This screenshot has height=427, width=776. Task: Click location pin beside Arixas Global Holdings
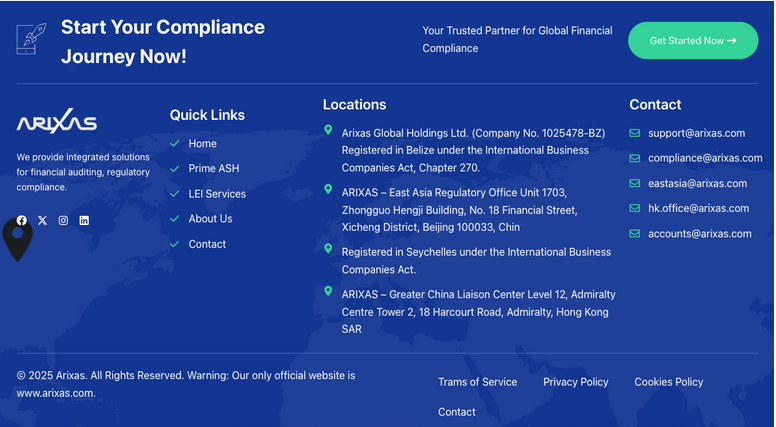[328, 130]
